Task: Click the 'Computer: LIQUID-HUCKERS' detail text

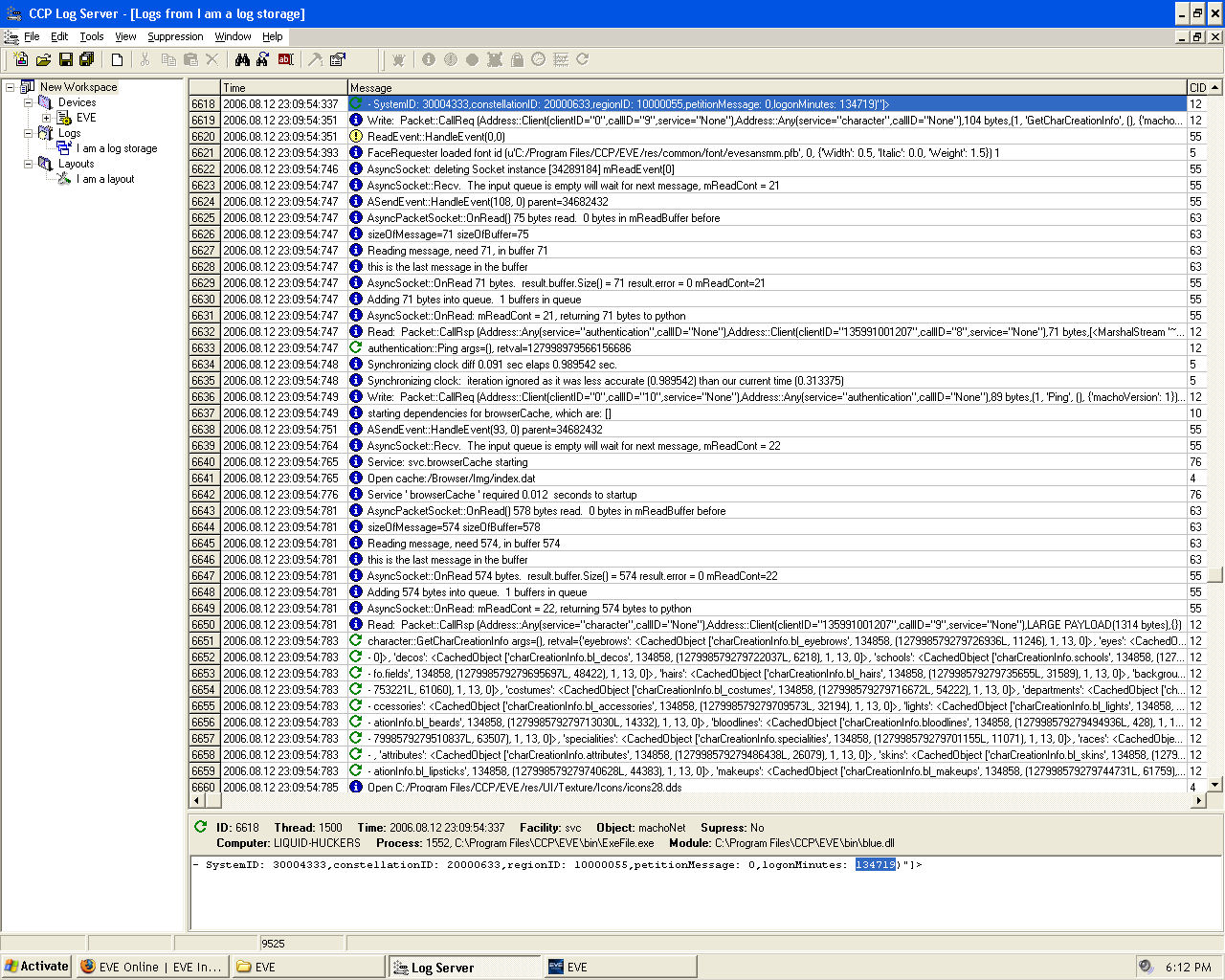Action: coord(288,843)
